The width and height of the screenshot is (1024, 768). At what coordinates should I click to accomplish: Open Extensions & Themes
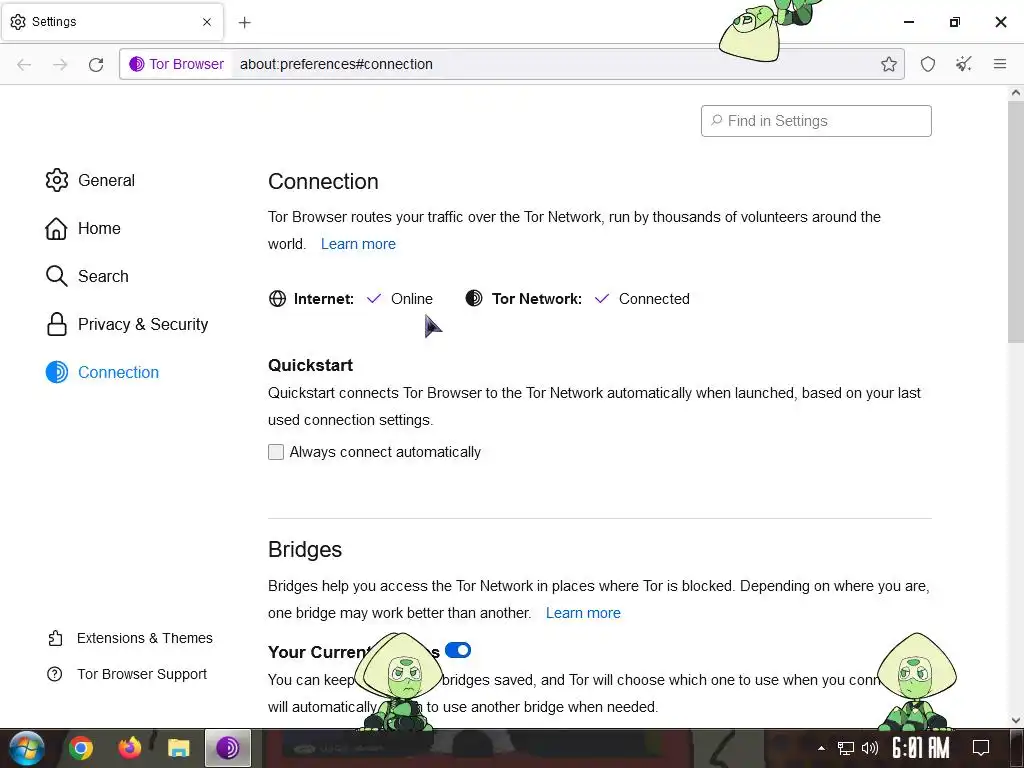(130, 638)
